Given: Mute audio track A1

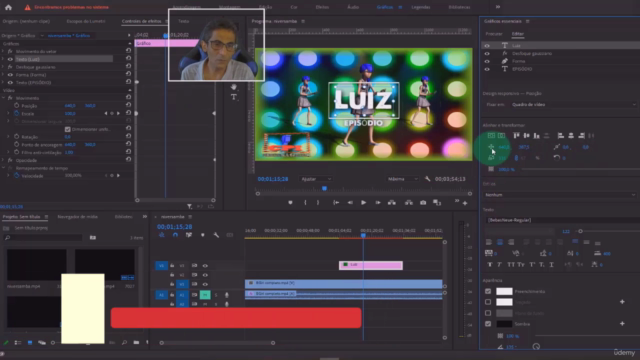Looking at the screenshot, I should click(x=205, y=294).
